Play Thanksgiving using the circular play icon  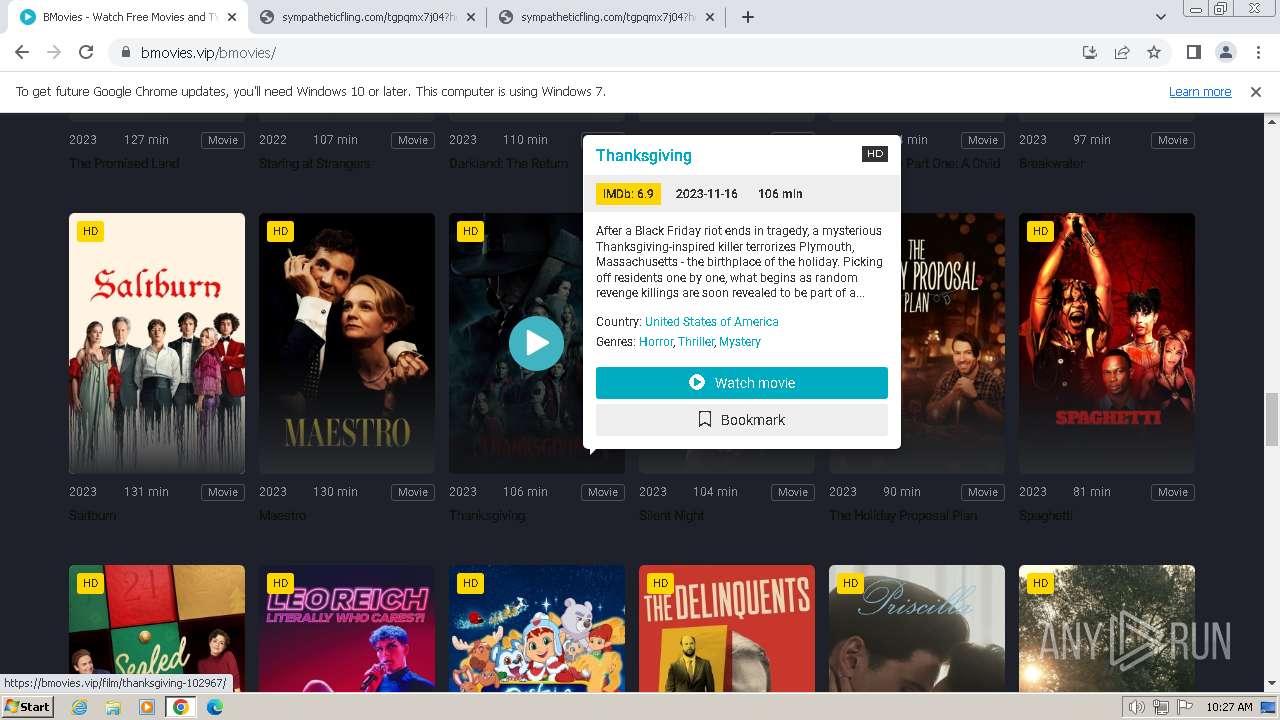point(537,343)
